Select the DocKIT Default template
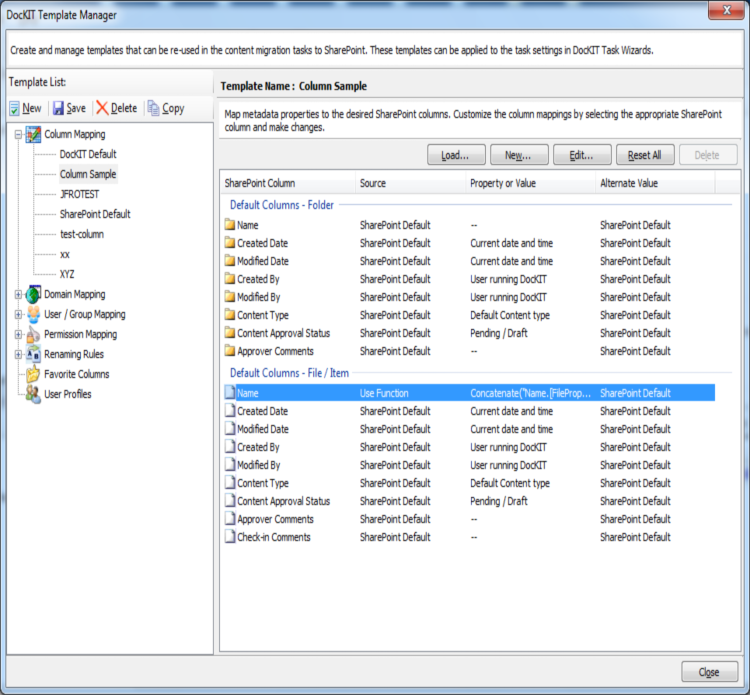The width and height of the screenshot is (750, 695). coord(88,154)
